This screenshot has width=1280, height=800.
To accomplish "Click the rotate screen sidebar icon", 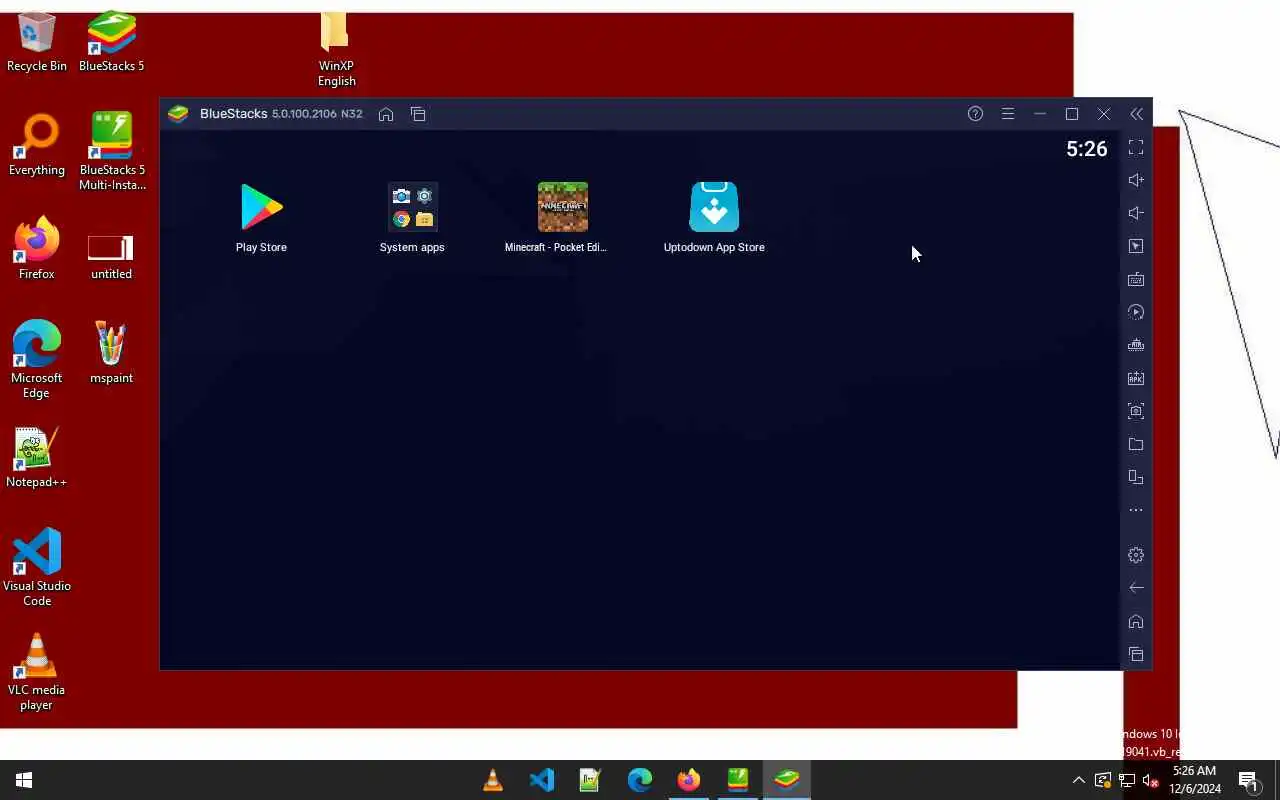I will click(1136, 477).
